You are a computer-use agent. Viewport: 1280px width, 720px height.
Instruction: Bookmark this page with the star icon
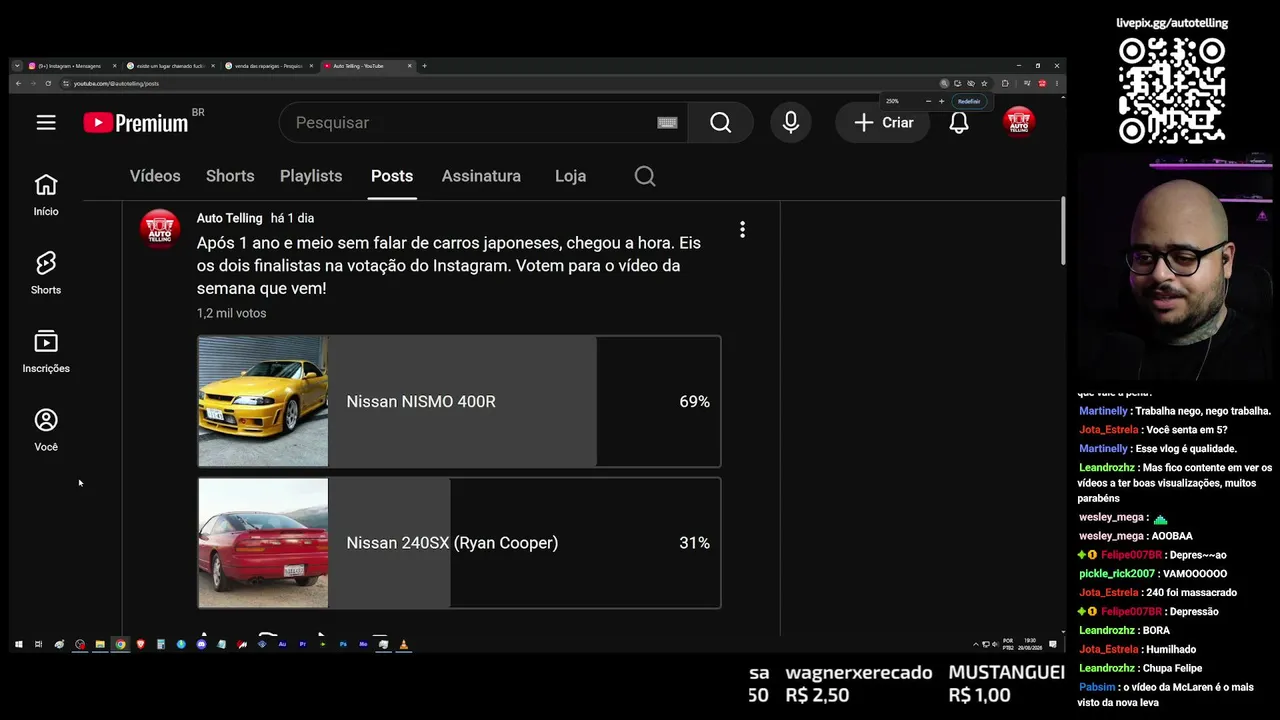click(x=984, y=83)
